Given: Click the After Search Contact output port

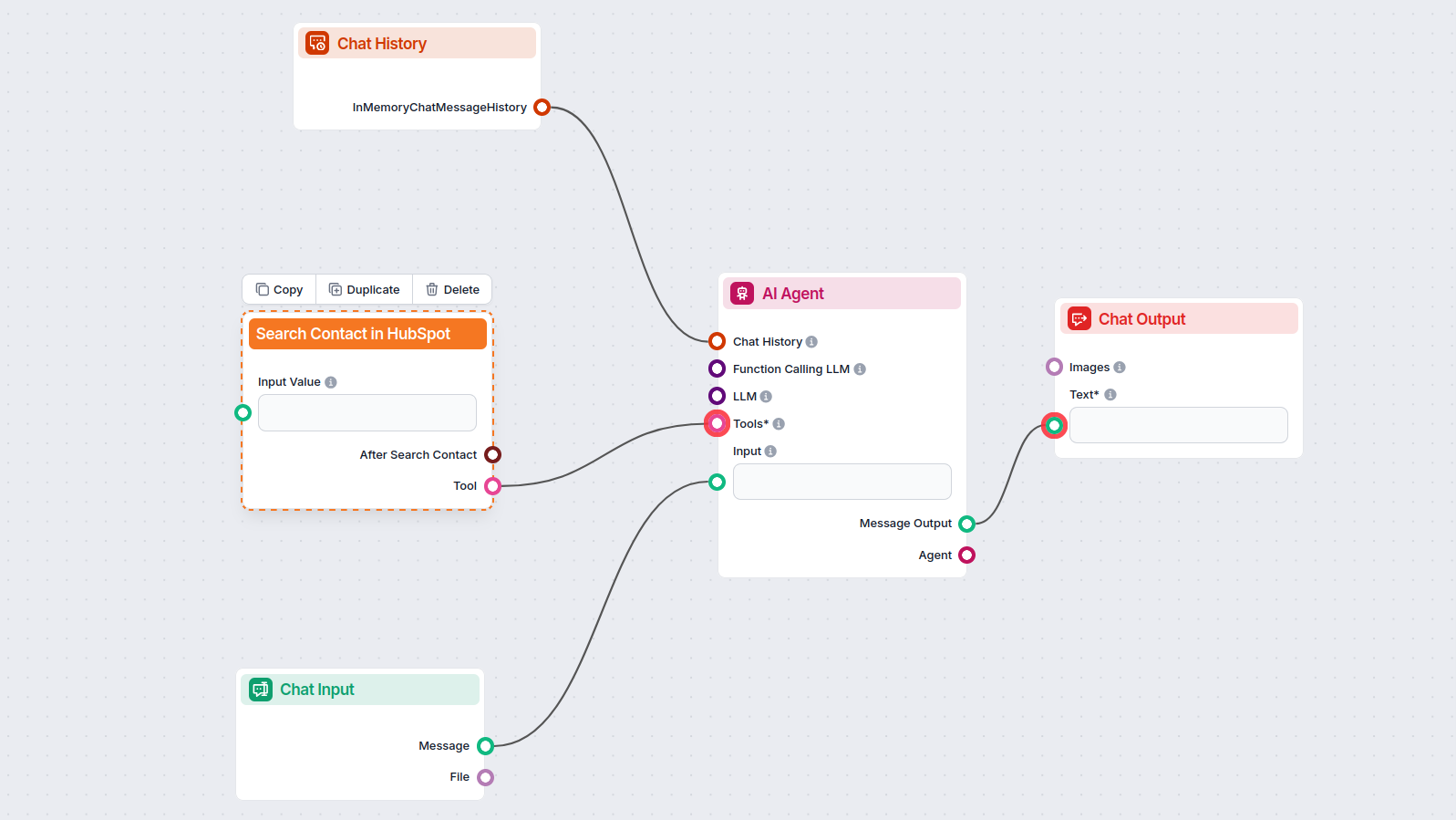Looking at the screenshot, I should pos(492,454).
